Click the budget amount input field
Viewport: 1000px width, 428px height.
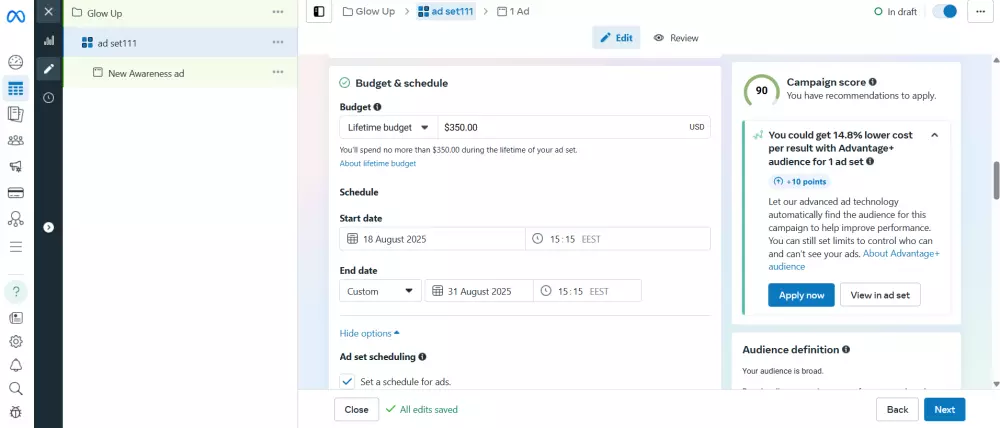(x=560, y=127)
